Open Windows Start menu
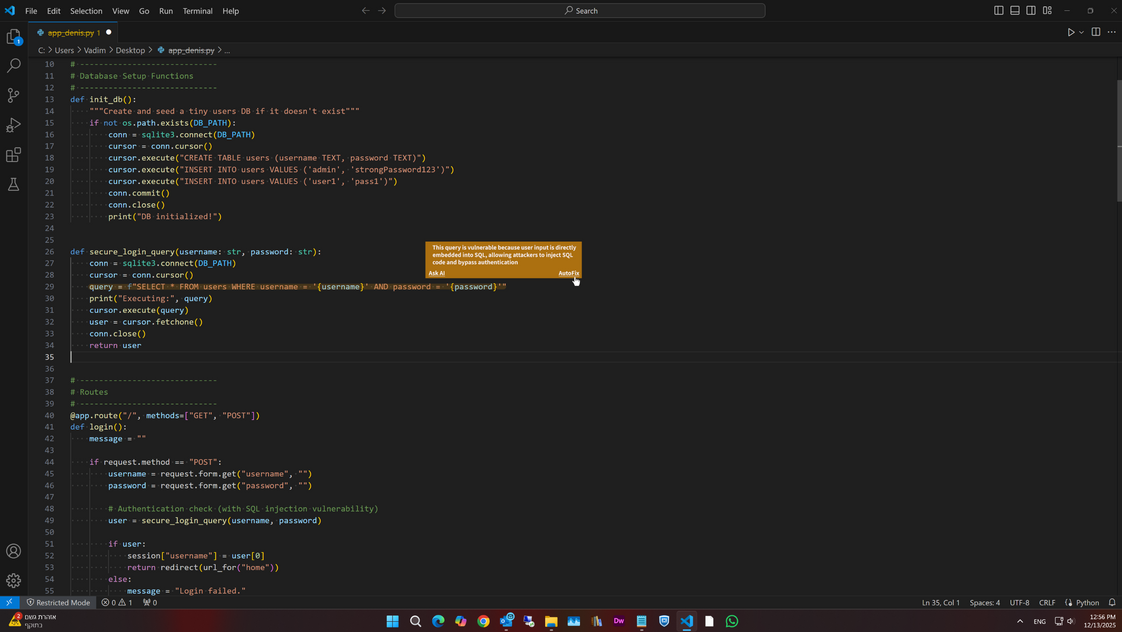 coord(392,621)
